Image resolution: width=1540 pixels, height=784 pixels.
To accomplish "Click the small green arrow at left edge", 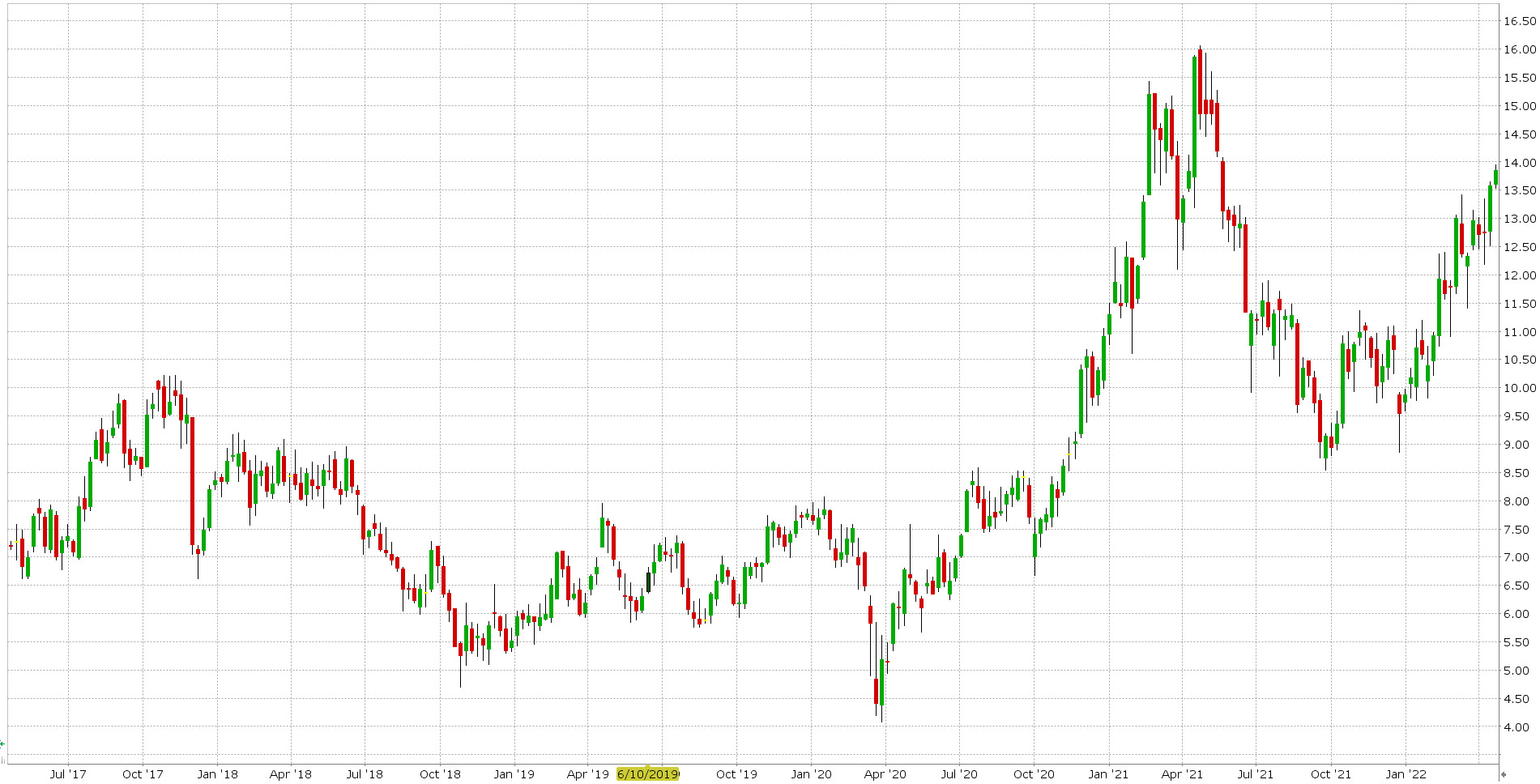I will click(x=2, y=744).
